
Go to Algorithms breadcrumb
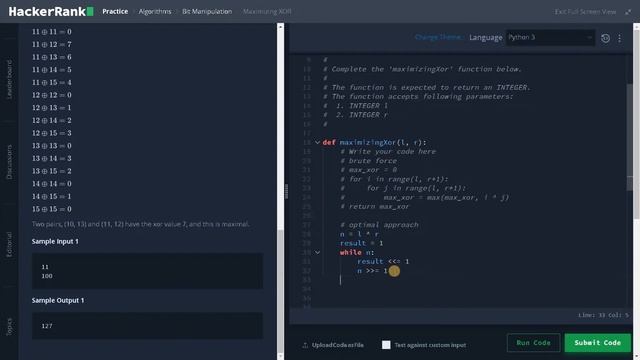[155, 11]
